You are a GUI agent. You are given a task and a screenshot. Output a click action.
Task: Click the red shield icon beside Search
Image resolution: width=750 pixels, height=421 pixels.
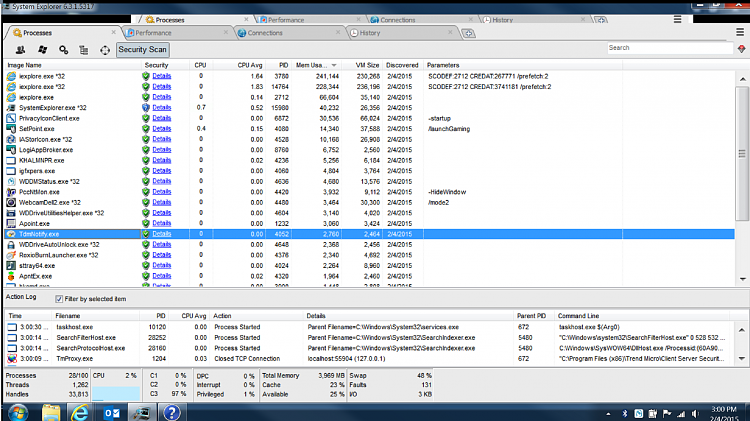pyautogui.click(x=741, y=48)
